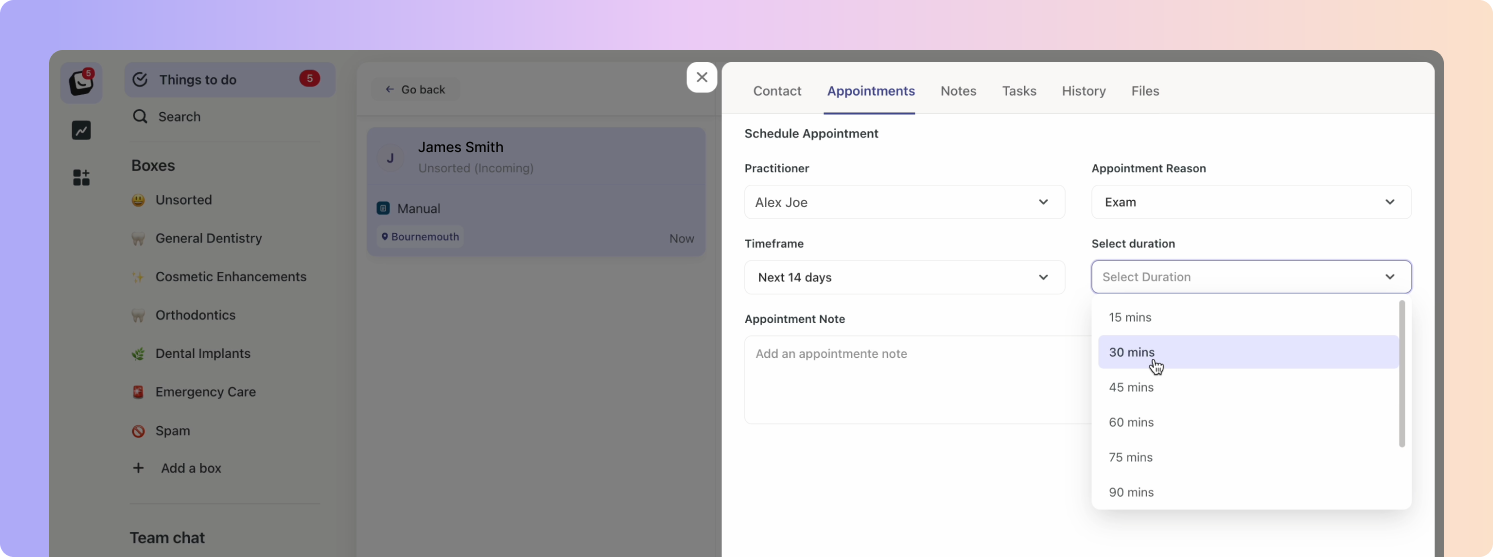Click the plus icon beside Add a box

pos(138,468)
